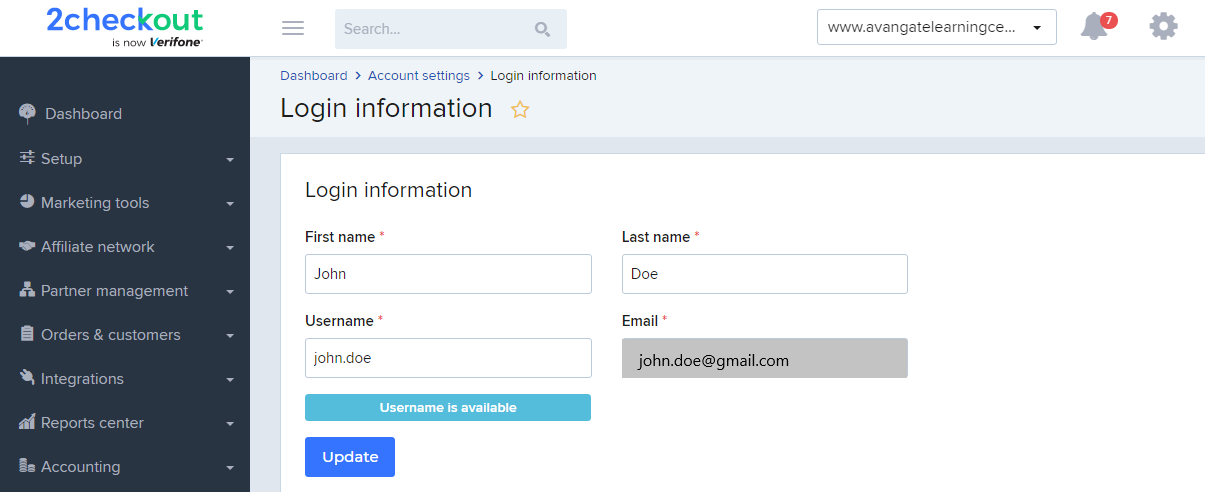The width and height of the screenshot is (1205, 492).
Task: Go to Dashboard breadcrumb link
Action: coord(314,76)
